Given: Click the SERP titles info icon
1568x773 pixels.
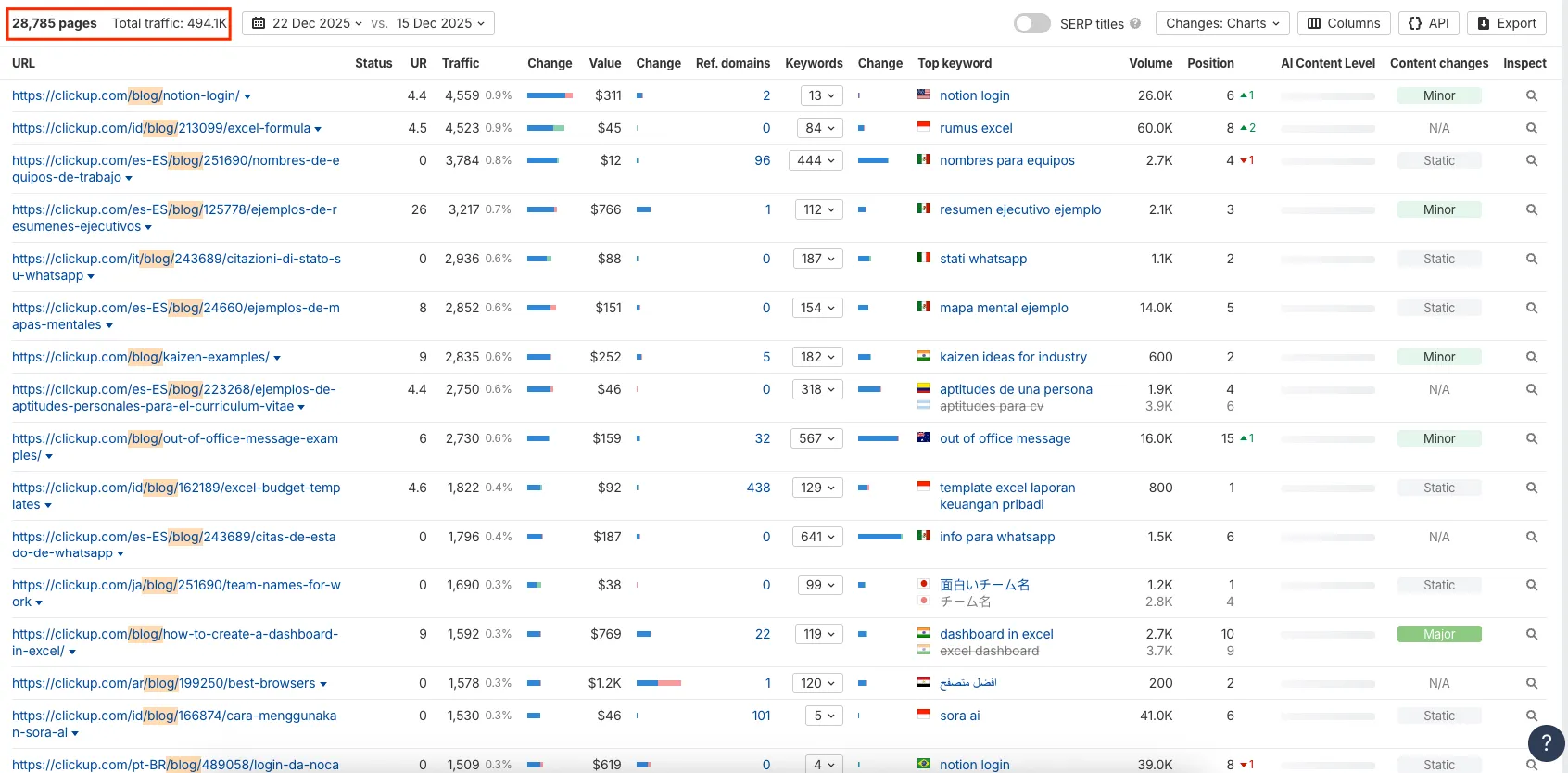Looking at the screenshot, I should 1135,24.
